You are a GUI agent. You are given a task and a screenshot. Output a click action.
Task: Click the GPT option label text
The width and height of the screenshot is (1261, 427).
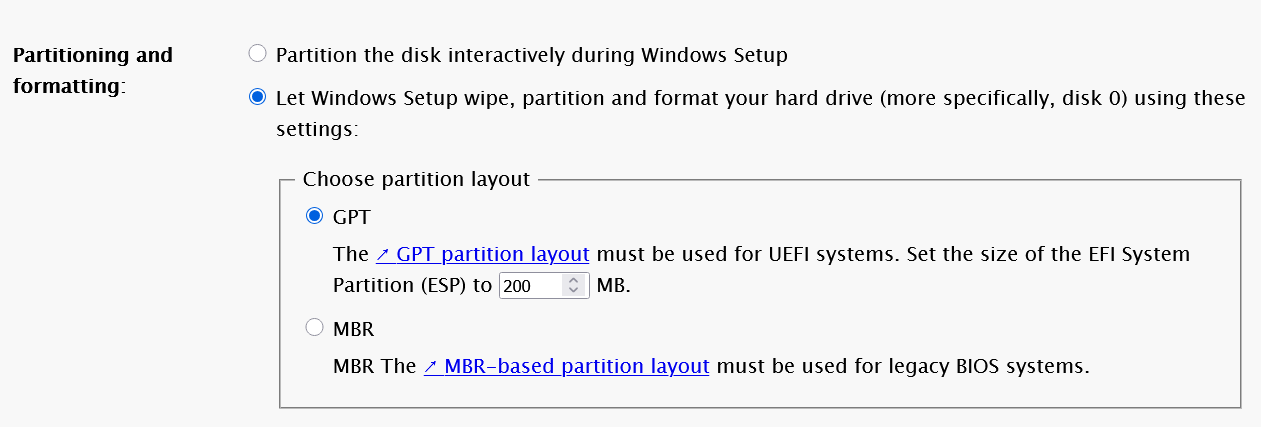coord(351,216)
